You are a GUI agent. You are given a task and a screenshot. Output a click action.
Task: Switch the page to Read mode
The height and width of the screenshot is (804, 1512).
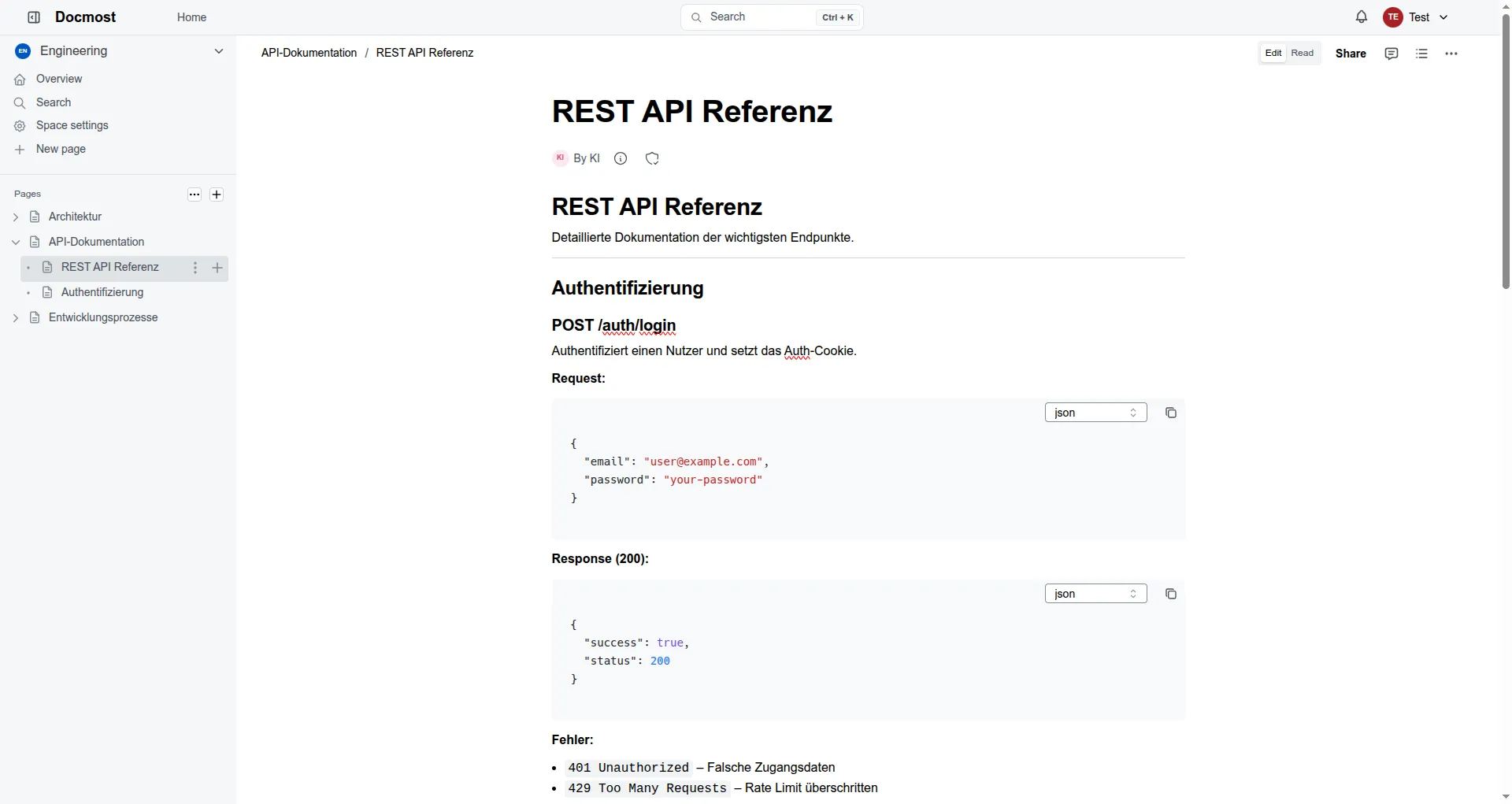pos(1303,53)
